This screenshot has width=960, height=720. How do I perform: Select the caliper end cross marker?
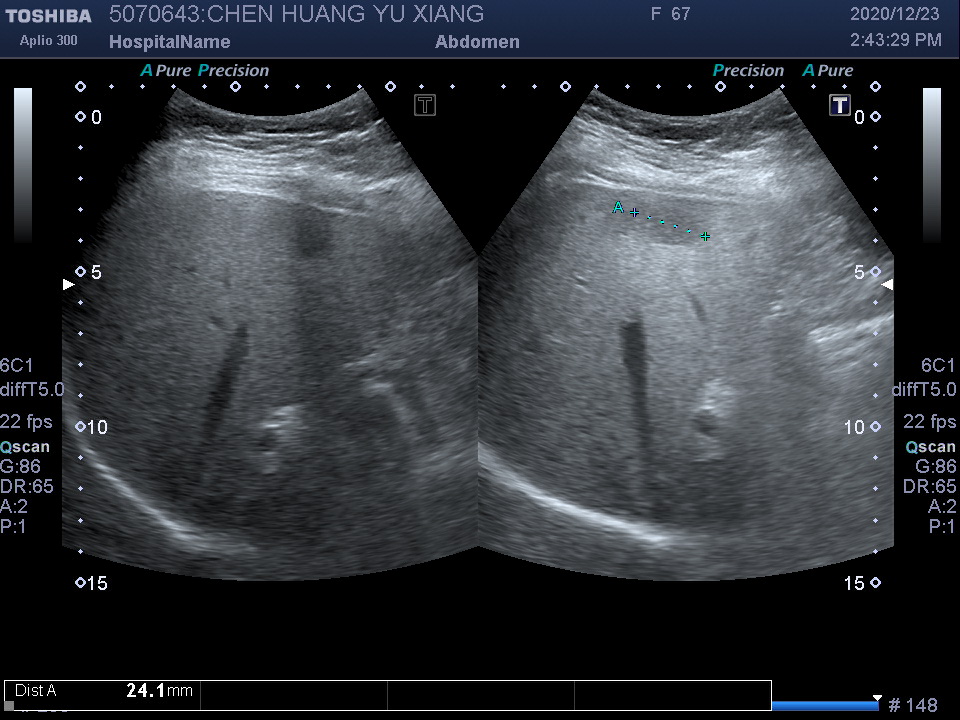706,236
